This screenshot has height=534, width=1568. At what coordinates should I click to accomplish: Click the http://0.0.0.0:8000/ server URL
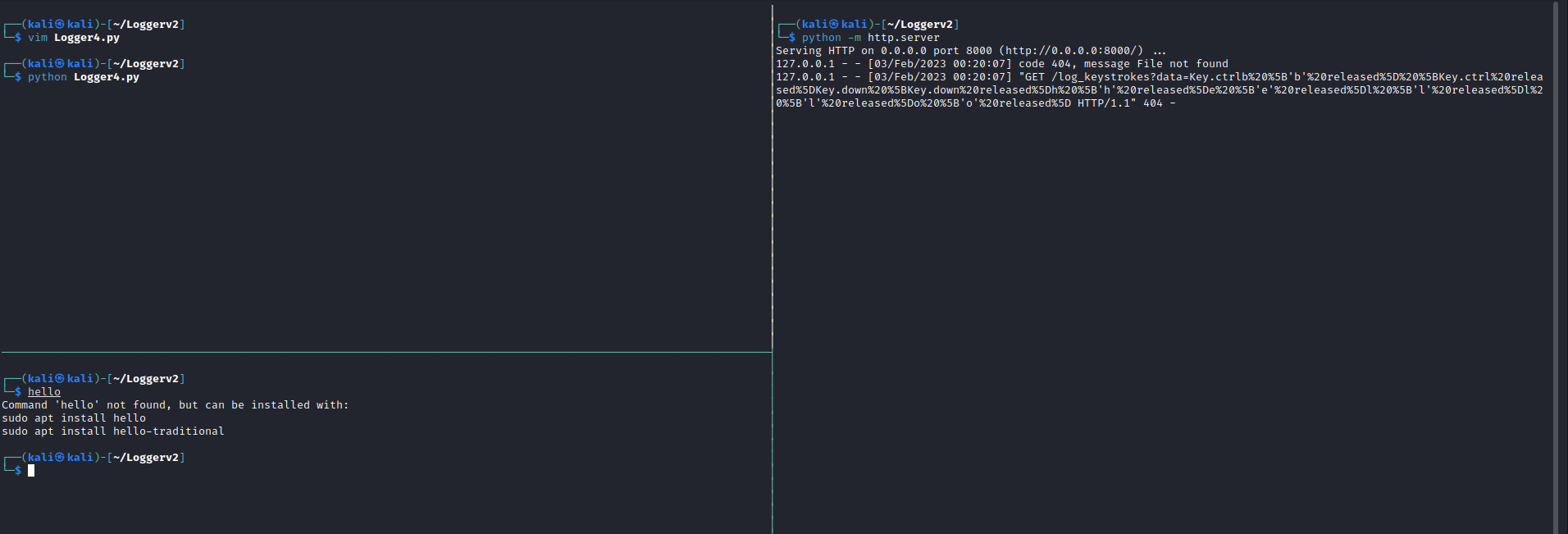coord(1073,51)
